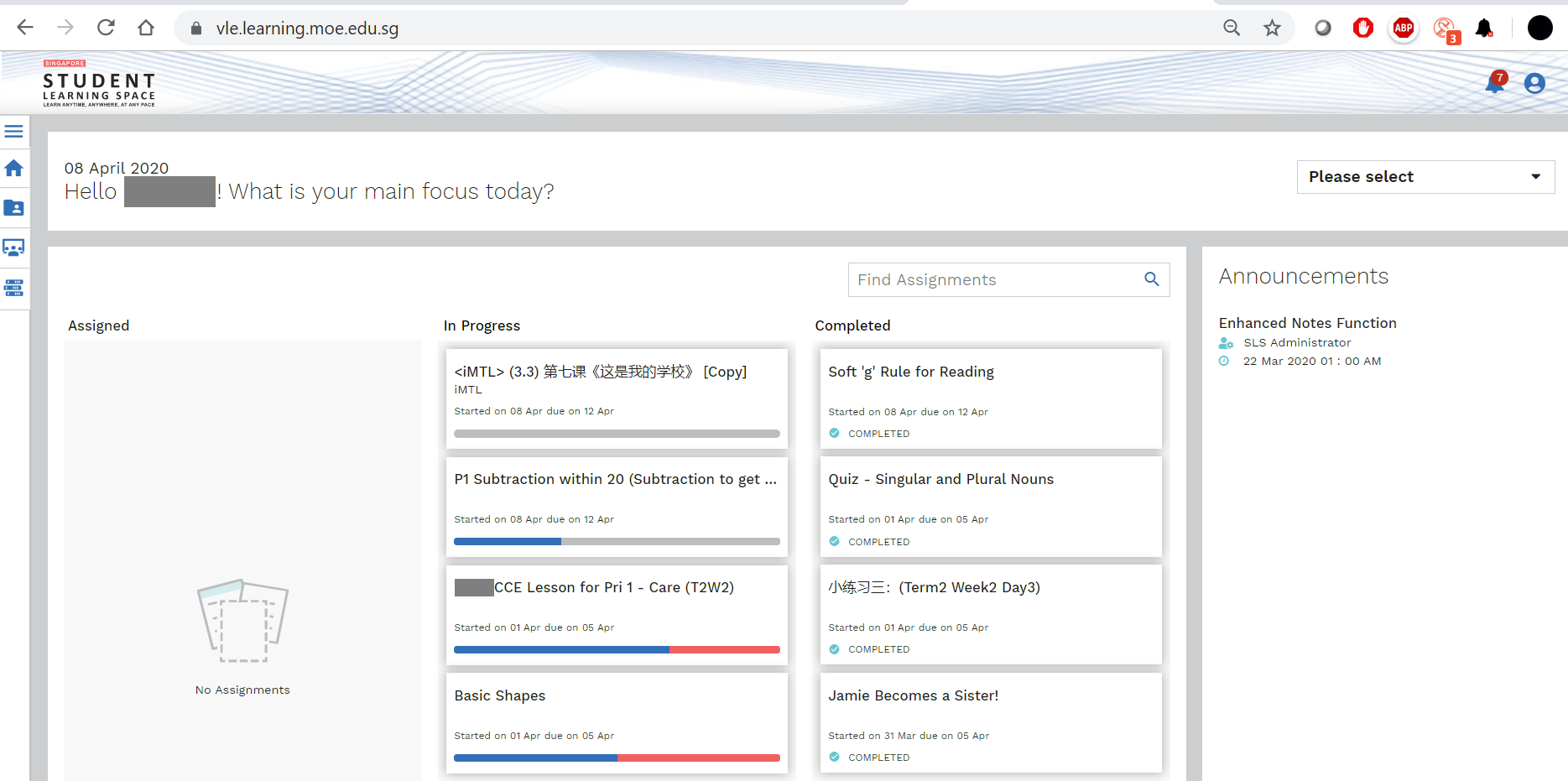
Task: Click the browser forward arrow
Action: pos(65,28)
